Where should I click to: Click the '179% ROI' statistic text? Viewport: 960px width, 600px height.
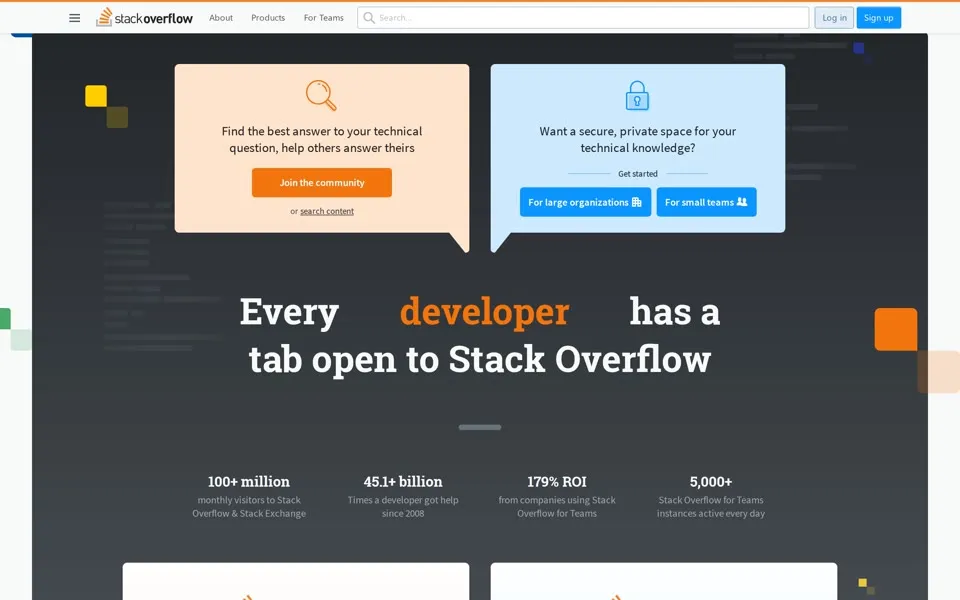pos(557,482)
